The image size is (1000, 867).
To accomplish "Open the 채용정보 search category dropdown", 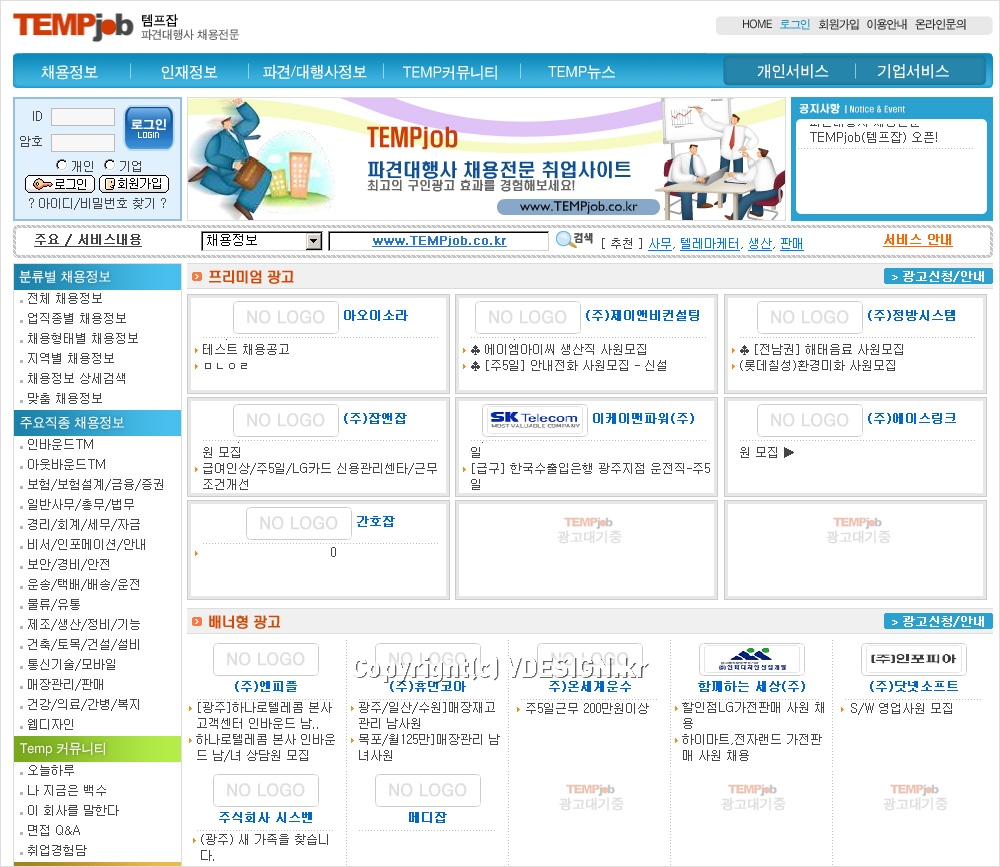I will point(261,241).
